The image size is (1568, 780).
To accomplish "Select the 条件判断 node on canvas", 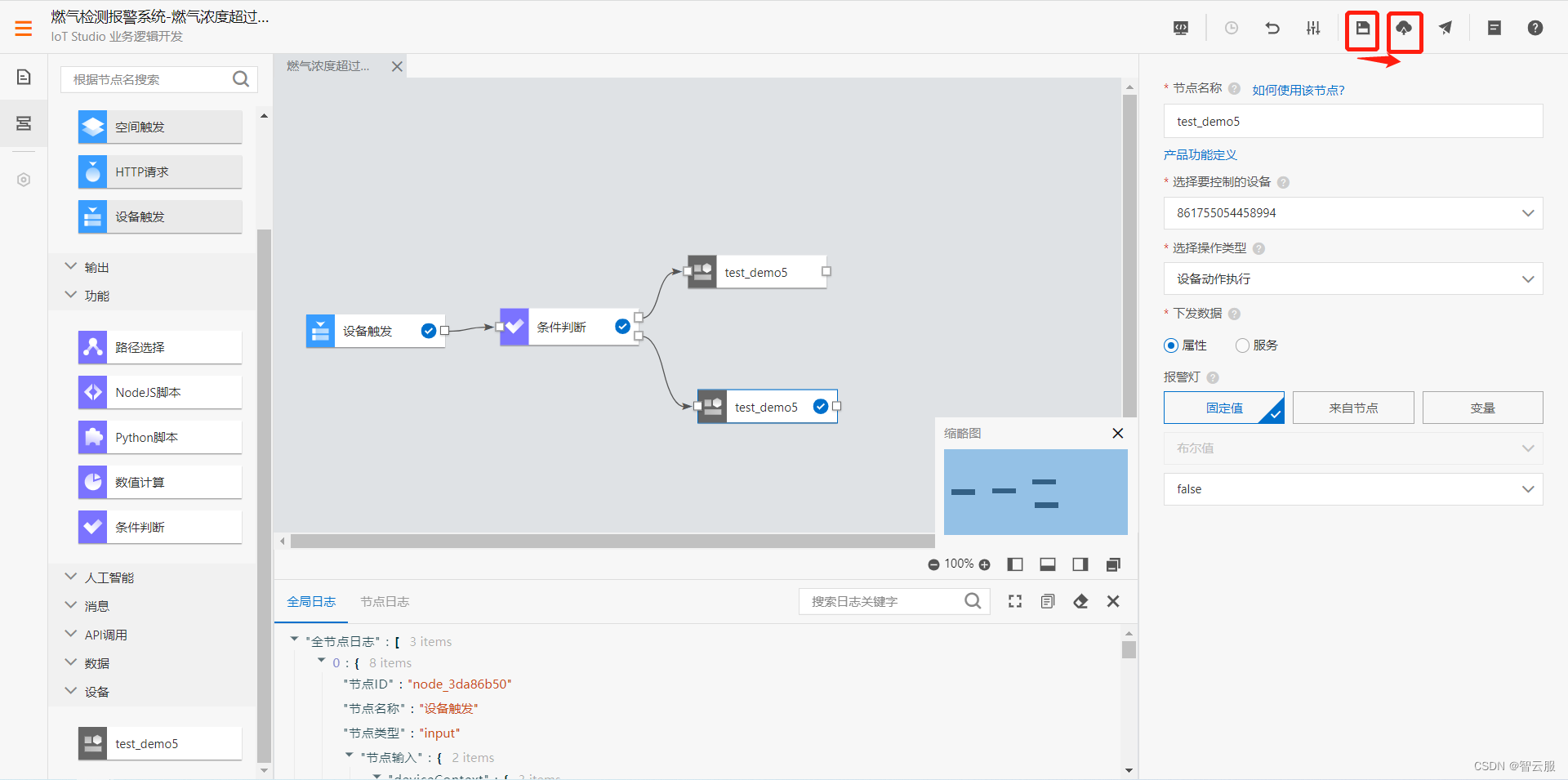I will 569,327.
